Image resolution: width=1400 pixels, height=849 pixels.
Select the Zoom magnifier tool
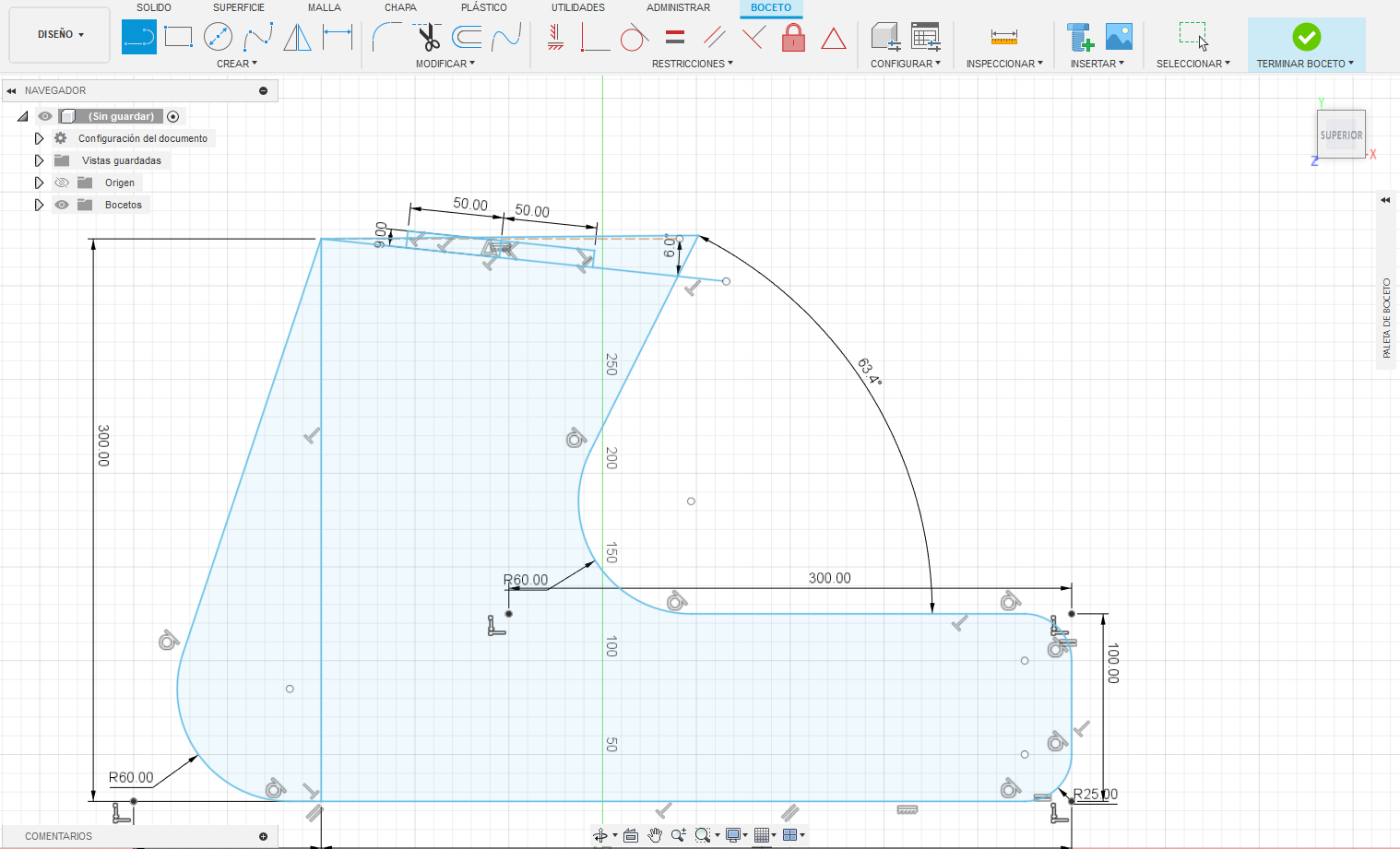679,835
